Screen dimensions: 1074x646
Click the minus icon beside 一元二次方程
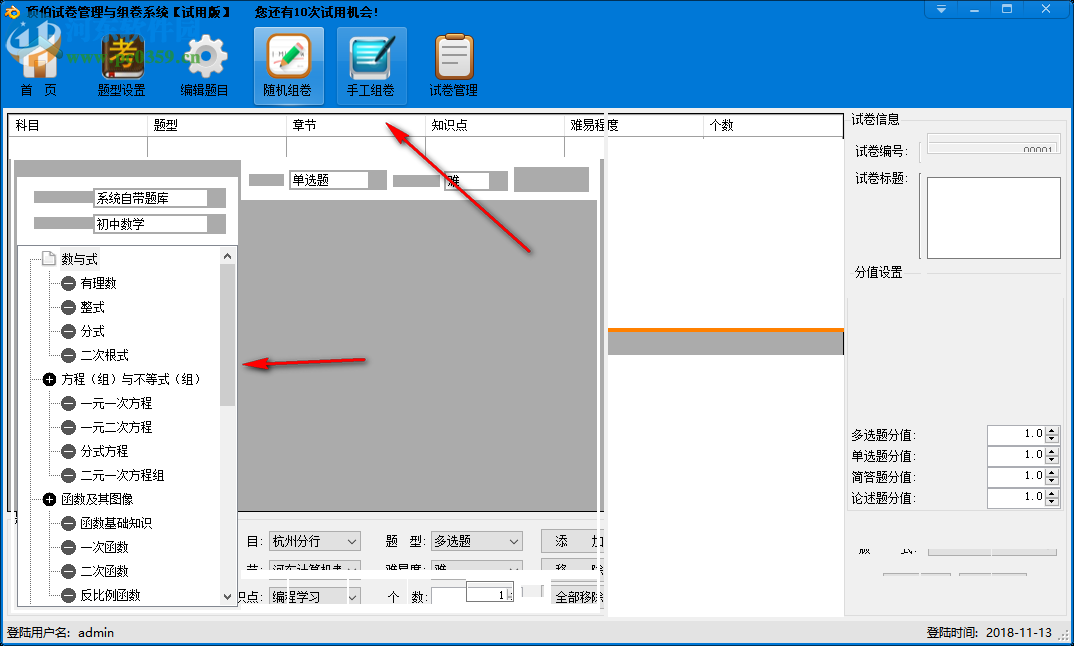coord(68,427)
